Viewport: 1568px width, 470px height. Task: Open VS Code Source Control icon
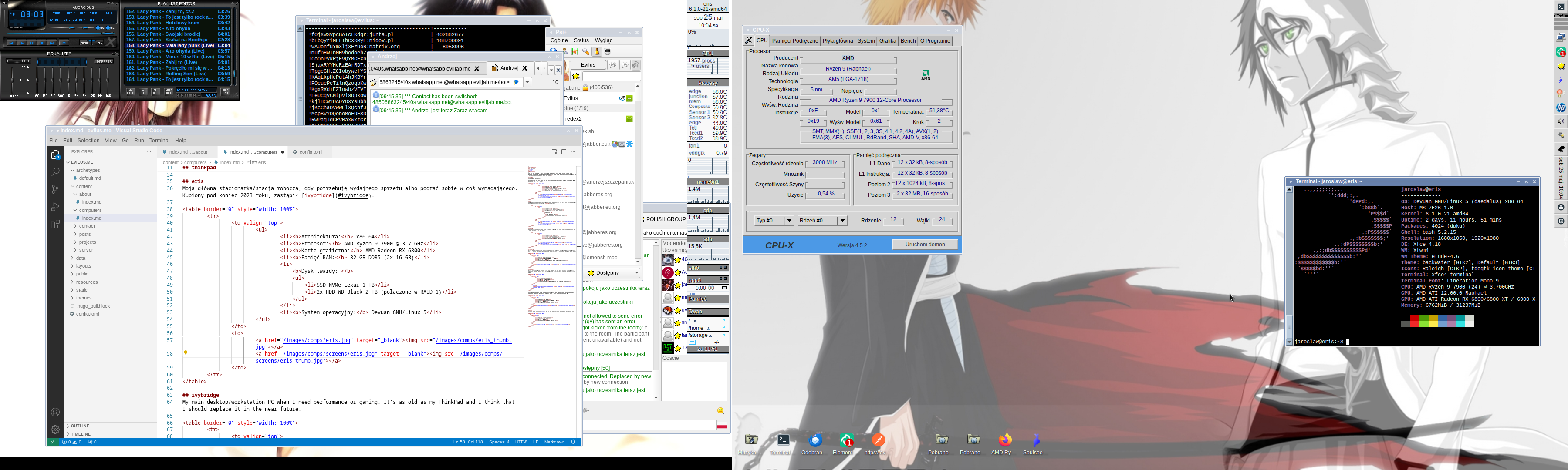pyautogui.click(x=55, y=189)
